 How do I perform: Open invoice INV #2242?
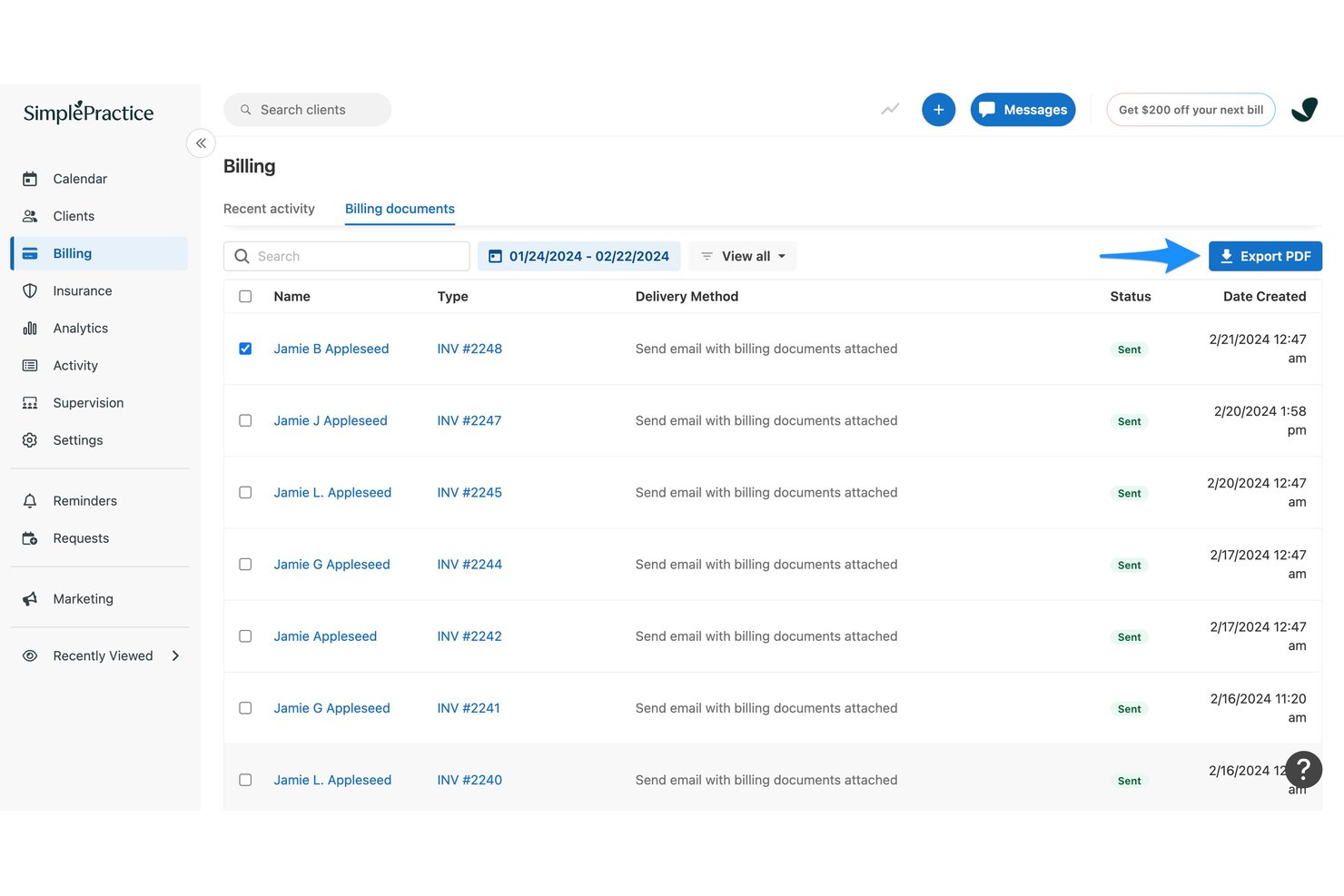click(469, 636)
